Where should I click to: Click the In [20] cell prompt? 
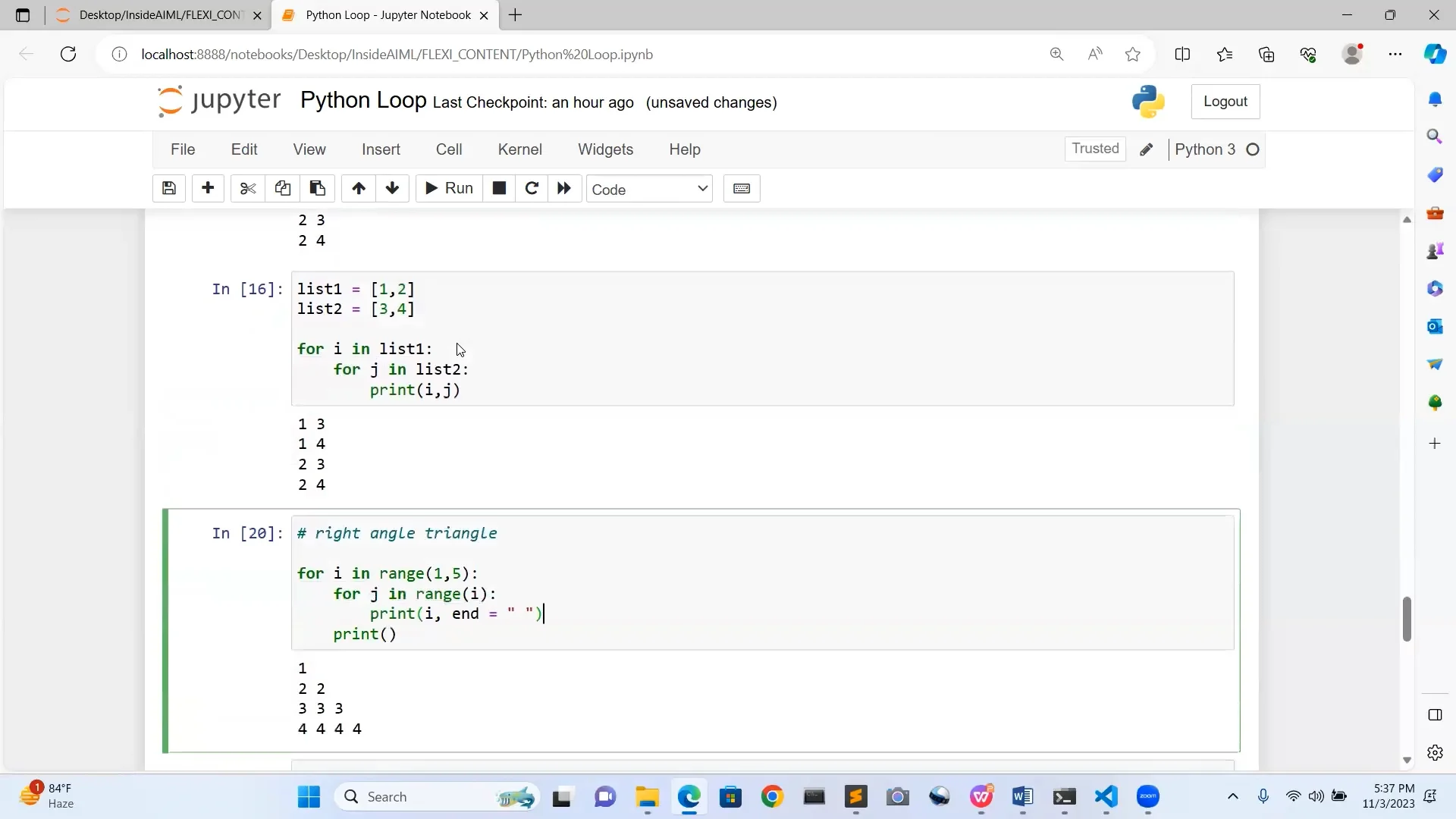[x=247, y=533]
